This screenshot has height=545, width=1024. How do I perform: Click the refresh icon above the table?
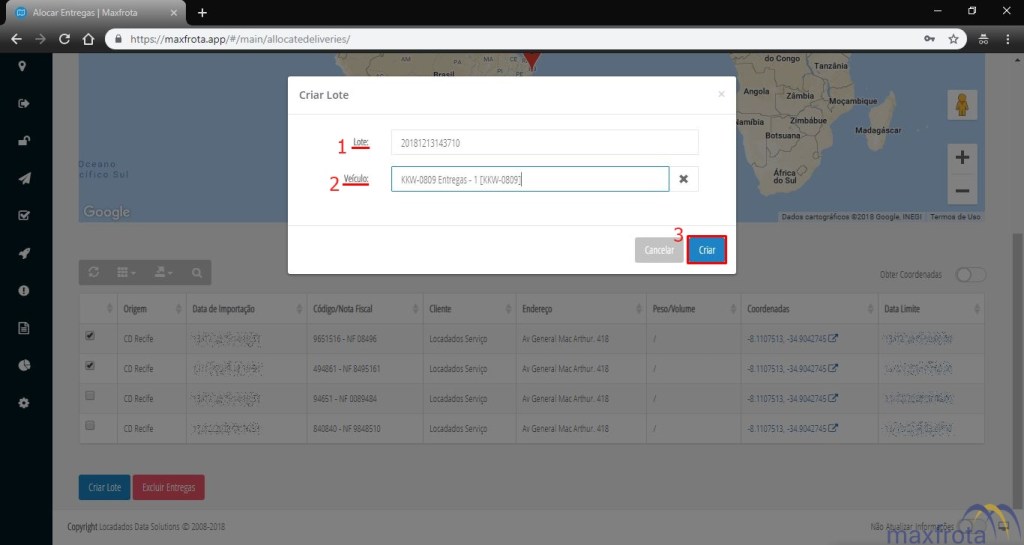tap(94, 272)
